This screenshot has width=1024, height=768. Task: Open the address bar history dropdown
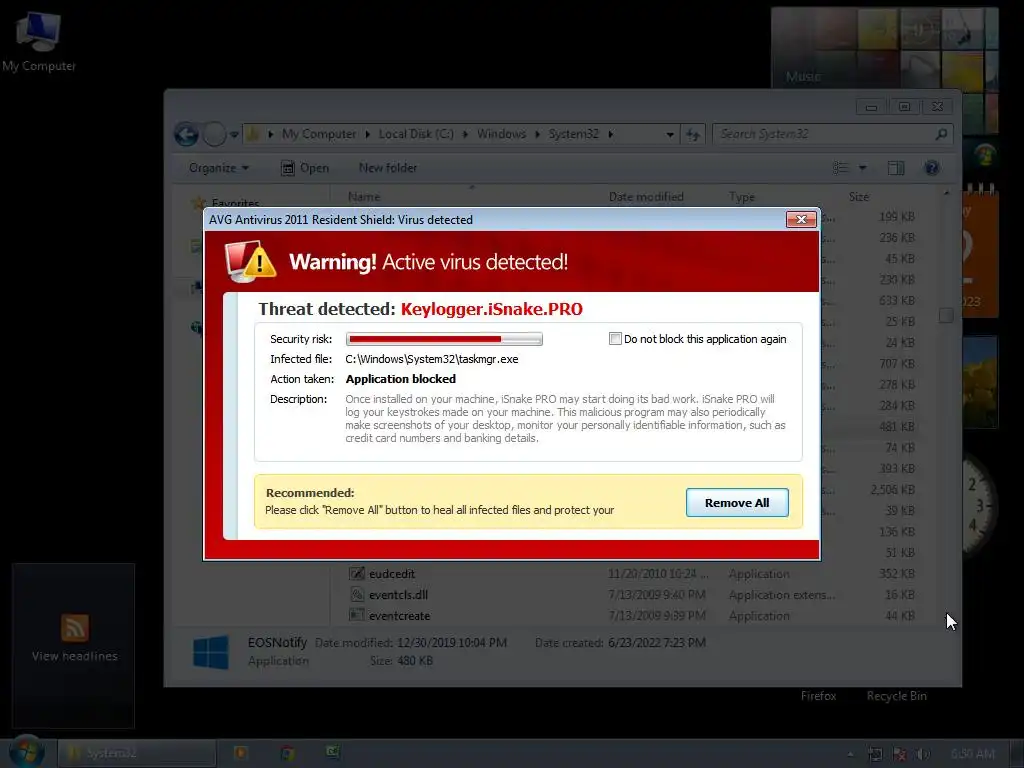tap(669, 135)
